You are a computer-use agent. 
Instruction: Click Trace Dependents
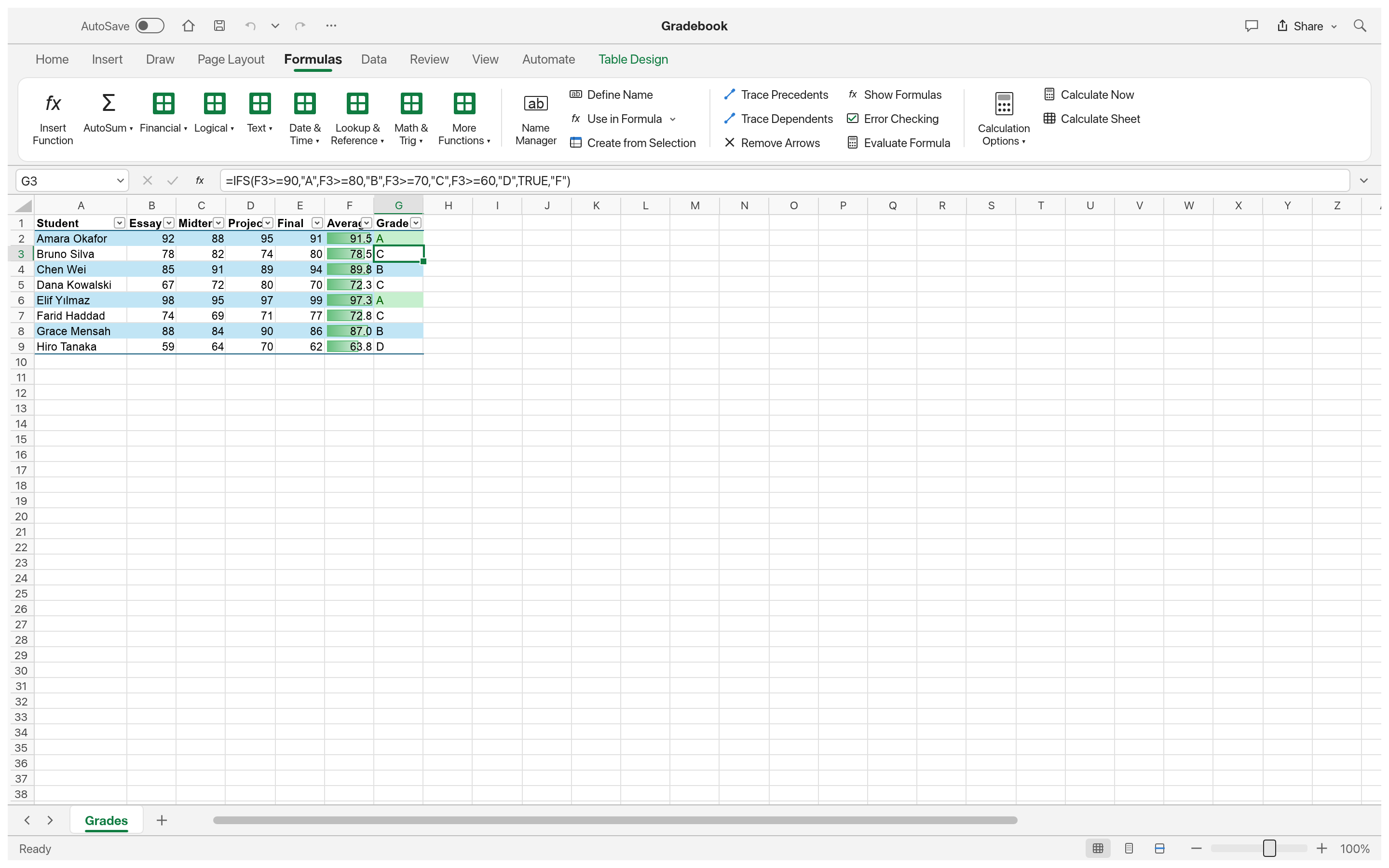(778, 119)
